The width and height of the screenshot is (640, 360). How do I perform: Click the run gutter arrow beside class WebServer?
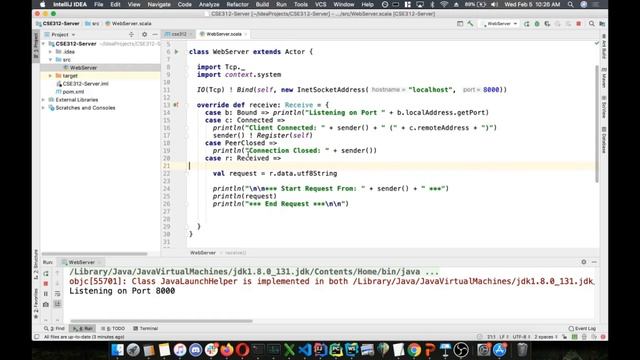[x=176, y=52]
